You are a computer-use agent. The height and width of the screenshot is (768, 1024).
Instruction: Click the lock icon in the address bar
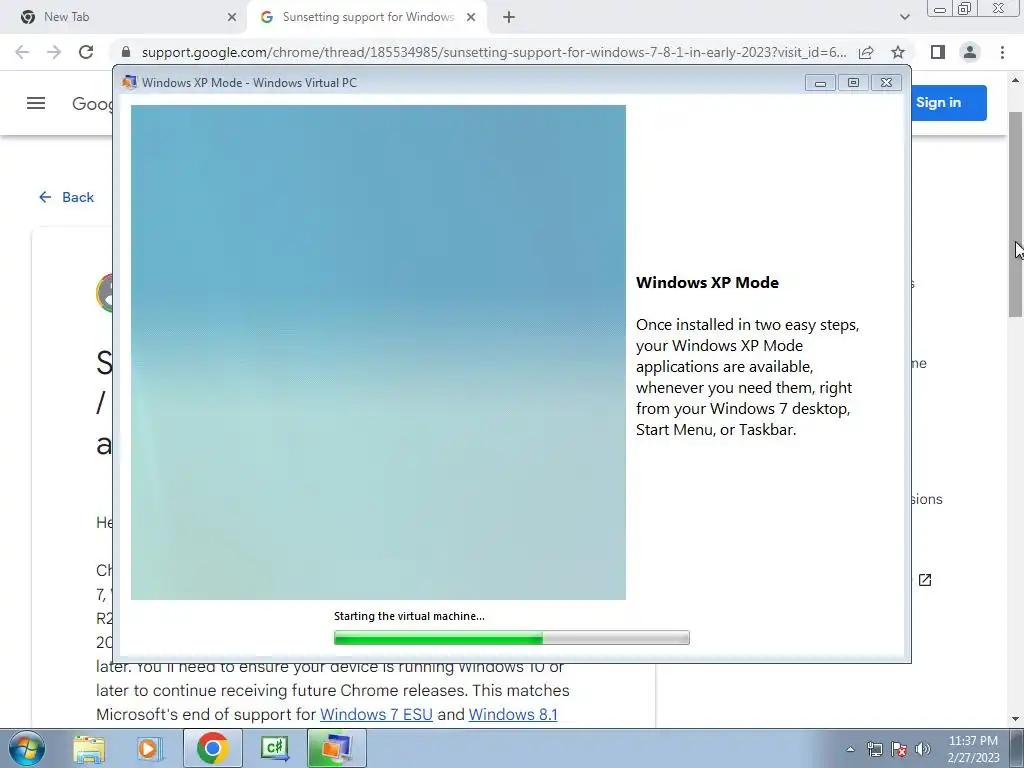pyautogui.click(x=126, y=52)
